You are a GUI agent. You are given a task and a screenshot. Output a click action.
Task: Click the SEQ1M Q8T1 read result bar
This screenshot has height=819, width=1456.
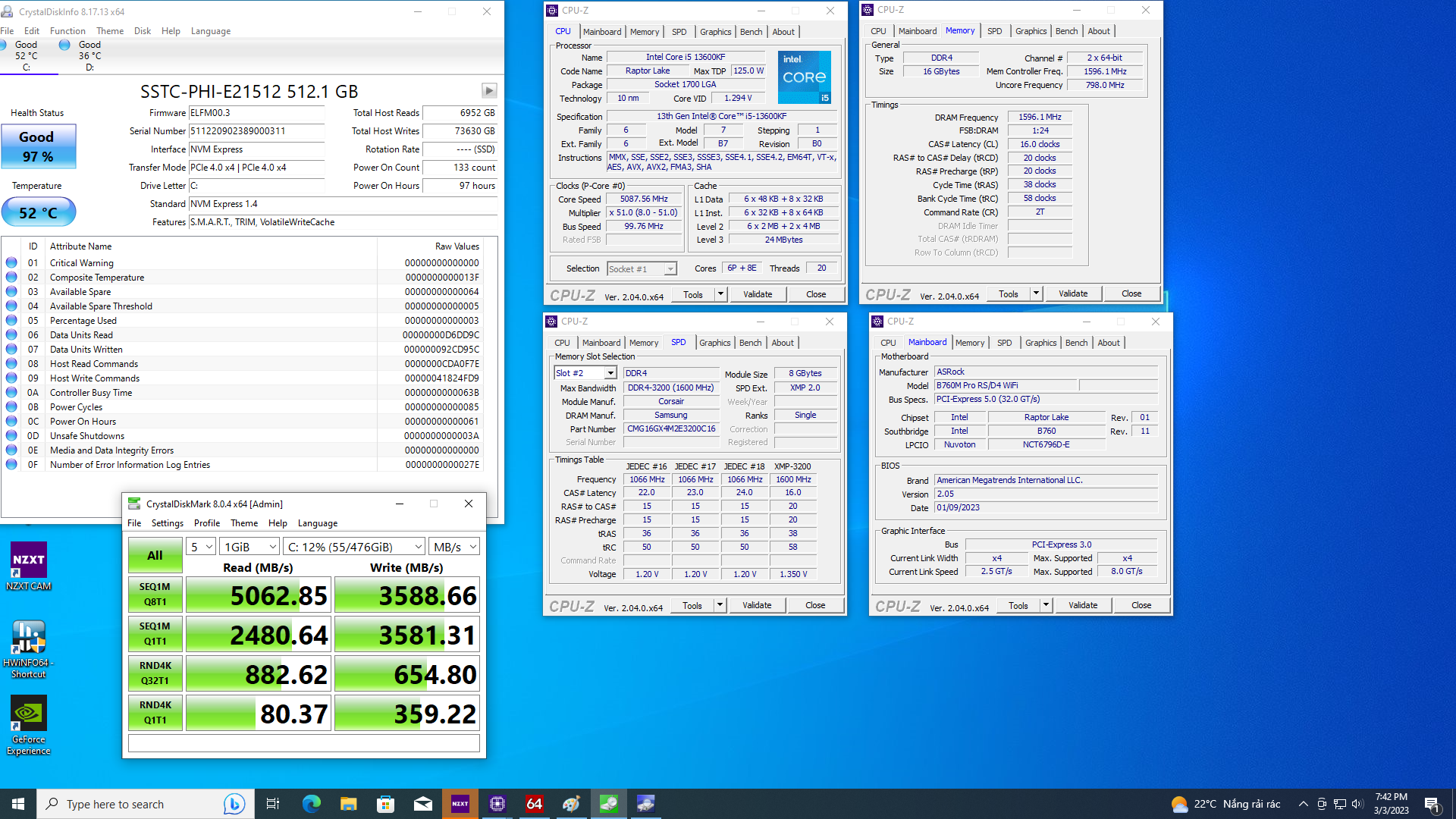259,595
